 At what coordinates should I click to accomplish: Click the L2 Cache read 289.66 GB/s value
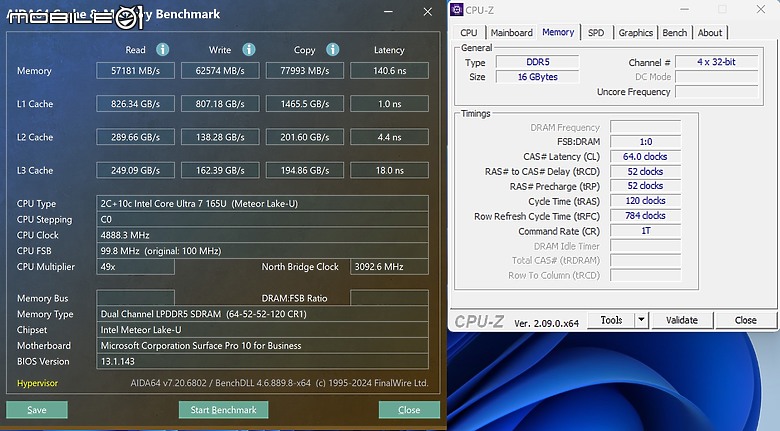click(135, 137)
